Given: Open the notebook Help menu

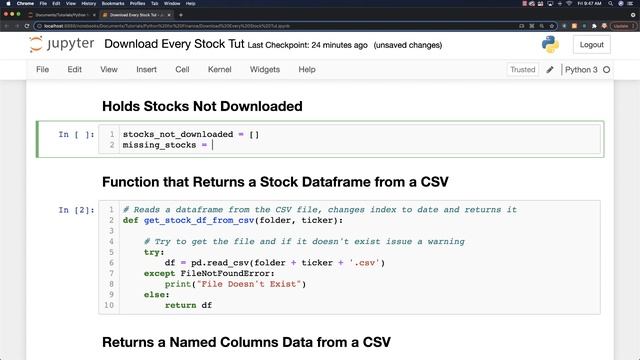Looking at the screenshot, I should [307, 69].
